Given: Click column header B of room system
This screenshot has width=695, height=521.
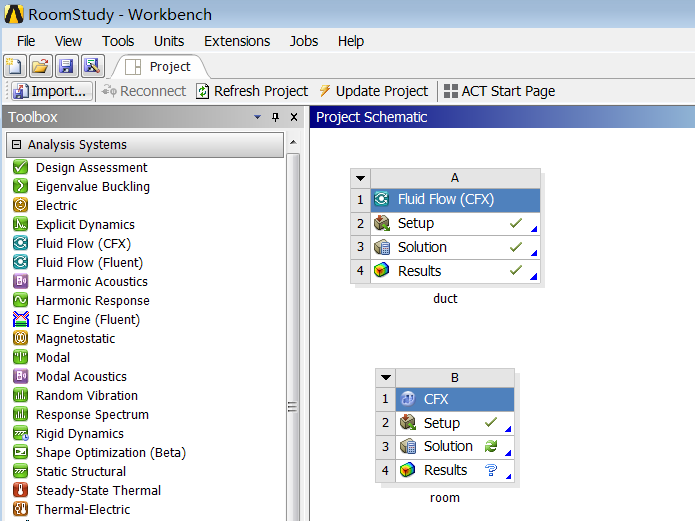Looking at the screenshot, I should click(455, 378).
